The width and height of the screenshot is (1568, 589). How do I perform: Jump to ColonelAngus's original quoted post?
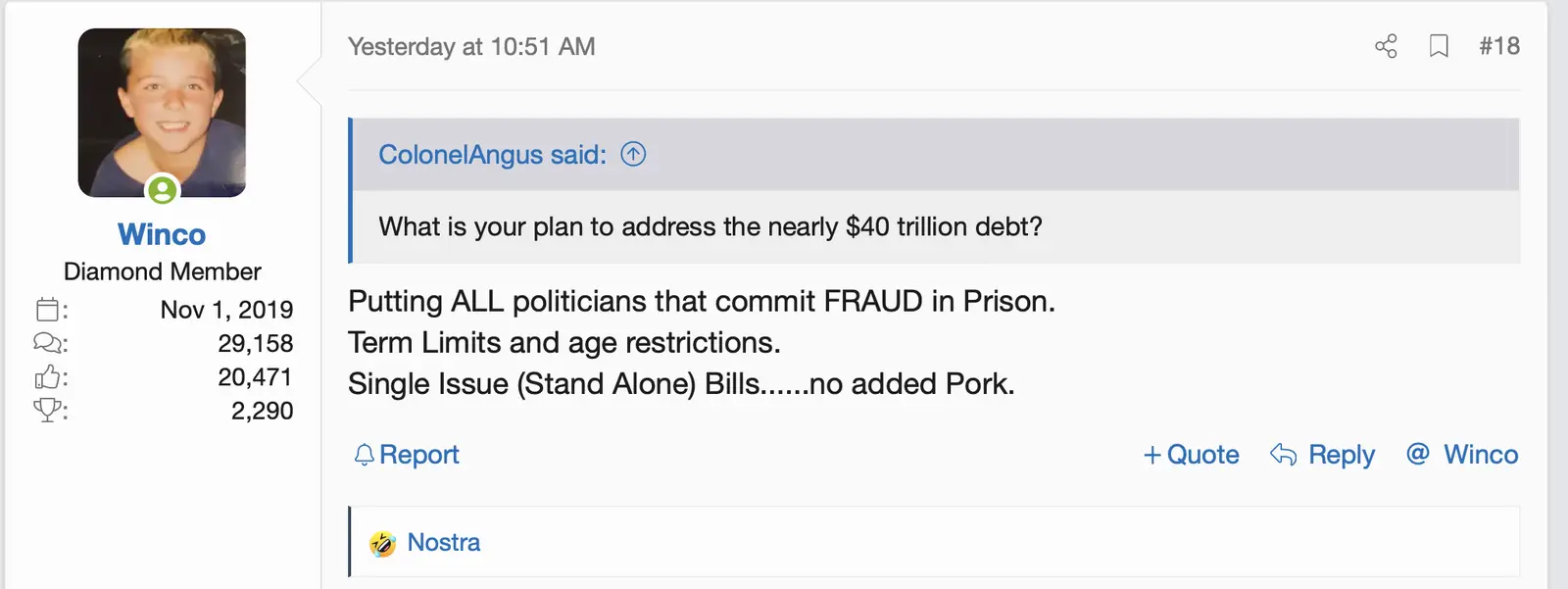634,154
